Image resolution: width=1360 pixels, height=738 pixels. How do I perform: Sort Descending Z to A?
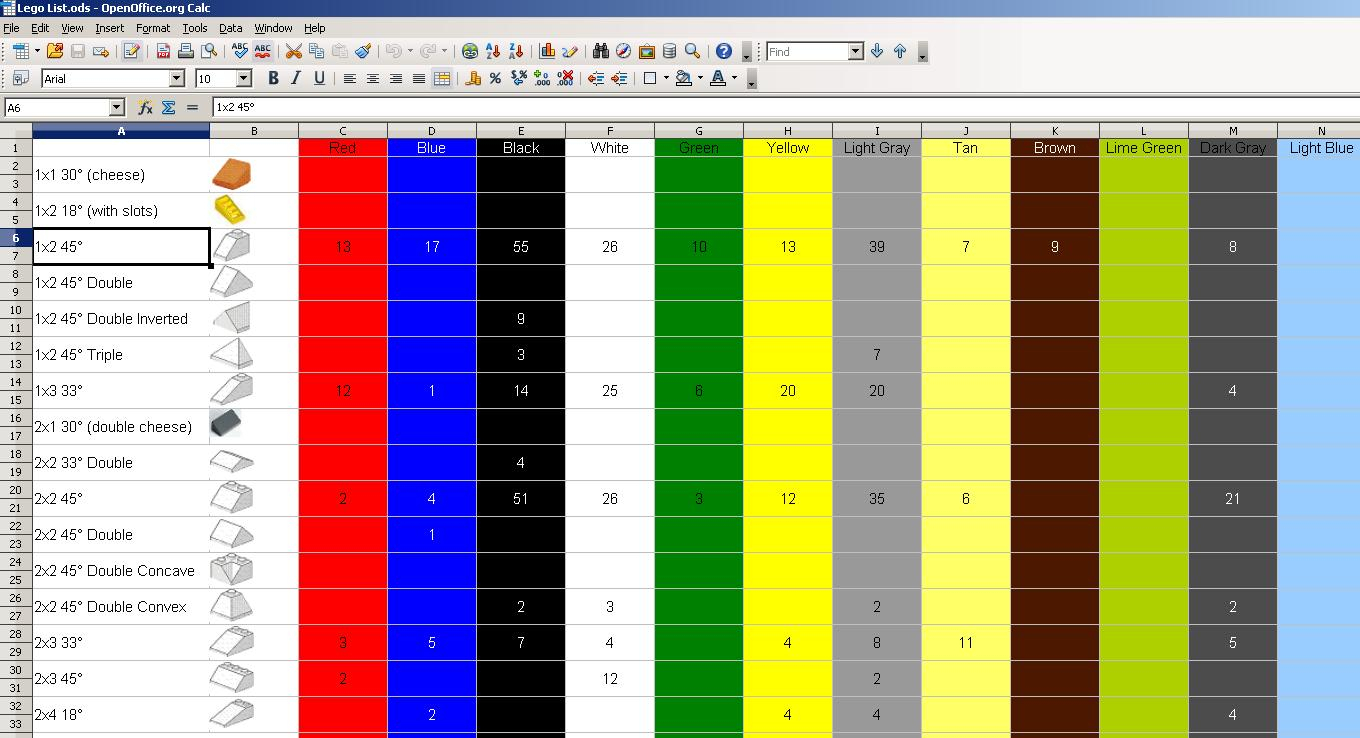tap(516, 51)
